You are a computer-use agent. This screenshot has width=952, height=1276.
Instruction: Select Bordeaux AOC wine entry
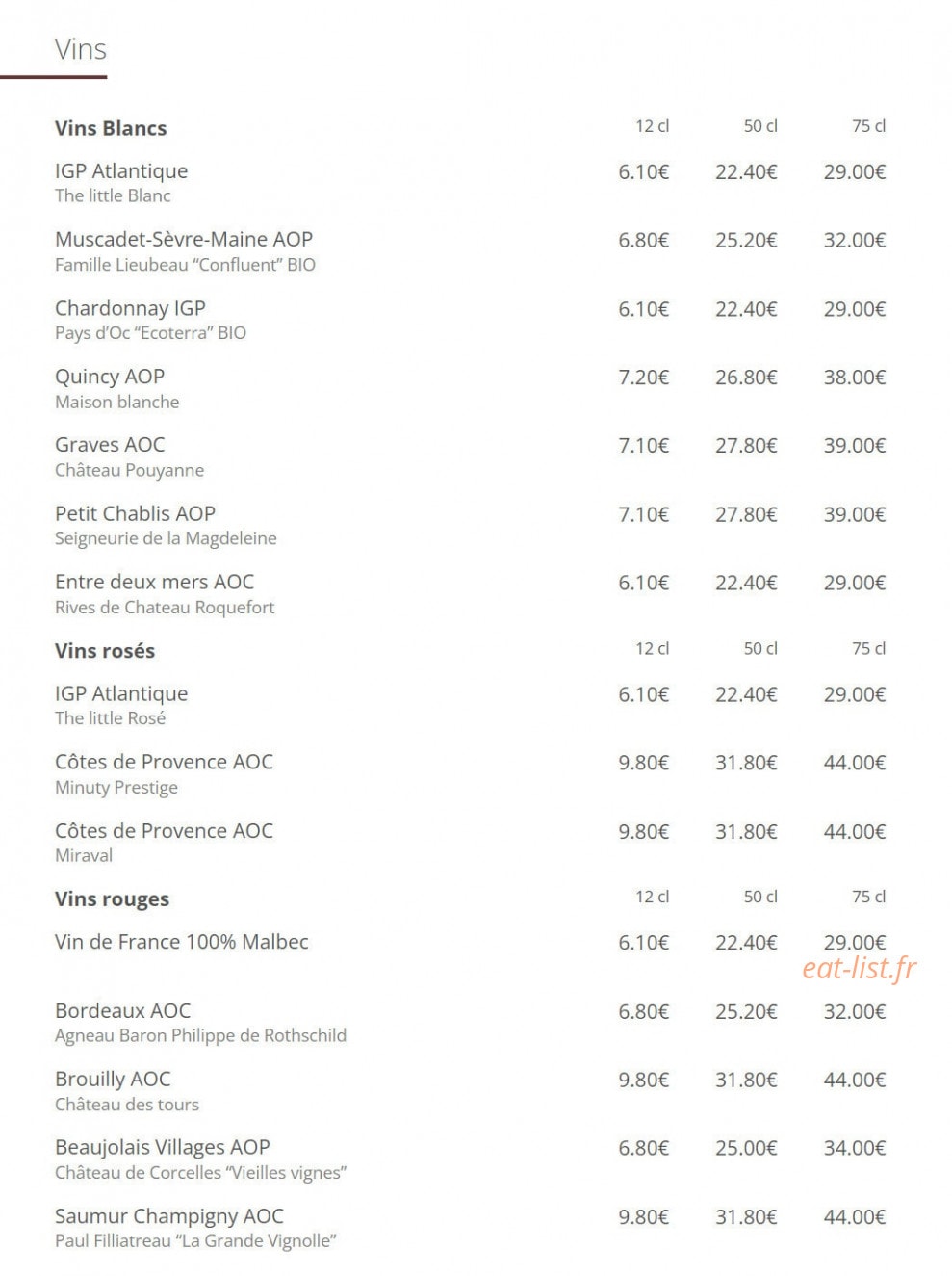coord(200,1022)
